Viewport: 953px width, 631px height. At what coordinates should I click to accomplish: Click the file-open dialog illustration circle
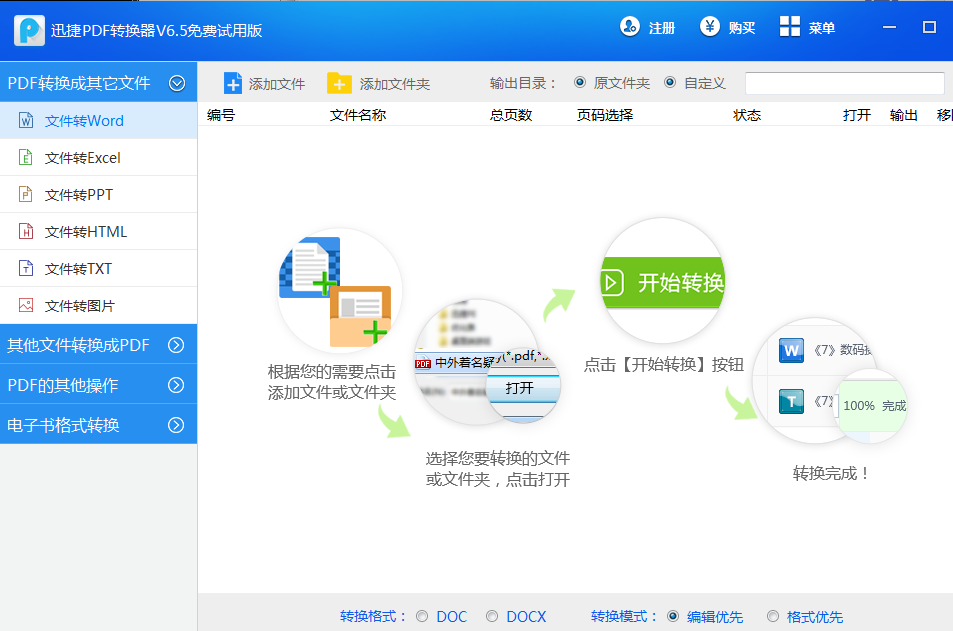tap(486, 362)
